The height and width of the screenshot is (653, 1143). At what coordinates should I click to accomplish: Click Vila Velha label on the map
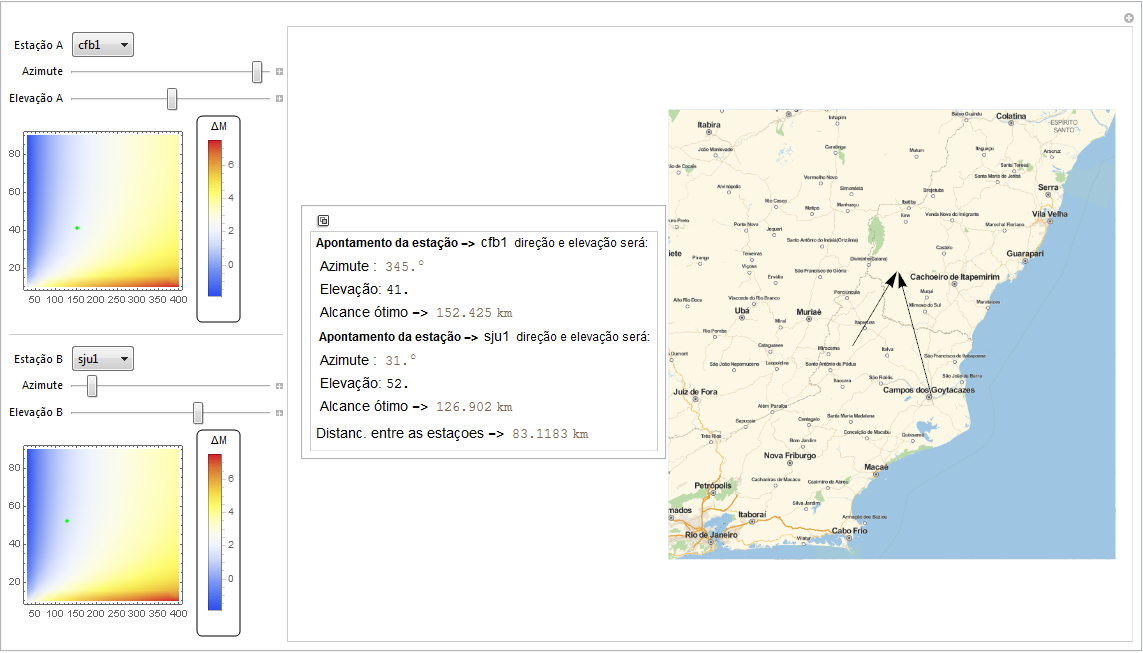[x=1050, y=214]
